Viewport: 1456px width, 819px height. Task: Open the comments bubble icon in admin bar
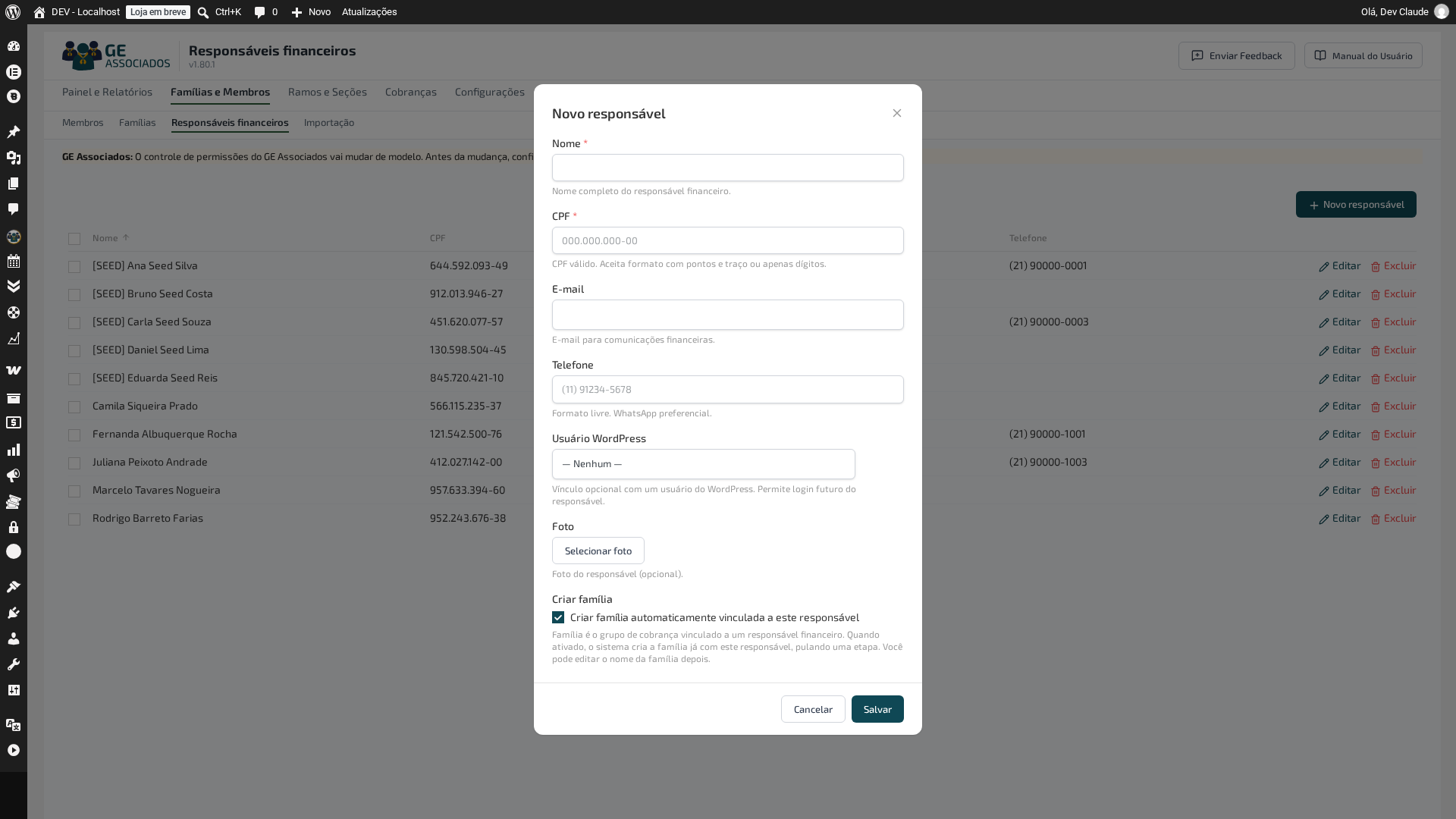pos(259,12)
